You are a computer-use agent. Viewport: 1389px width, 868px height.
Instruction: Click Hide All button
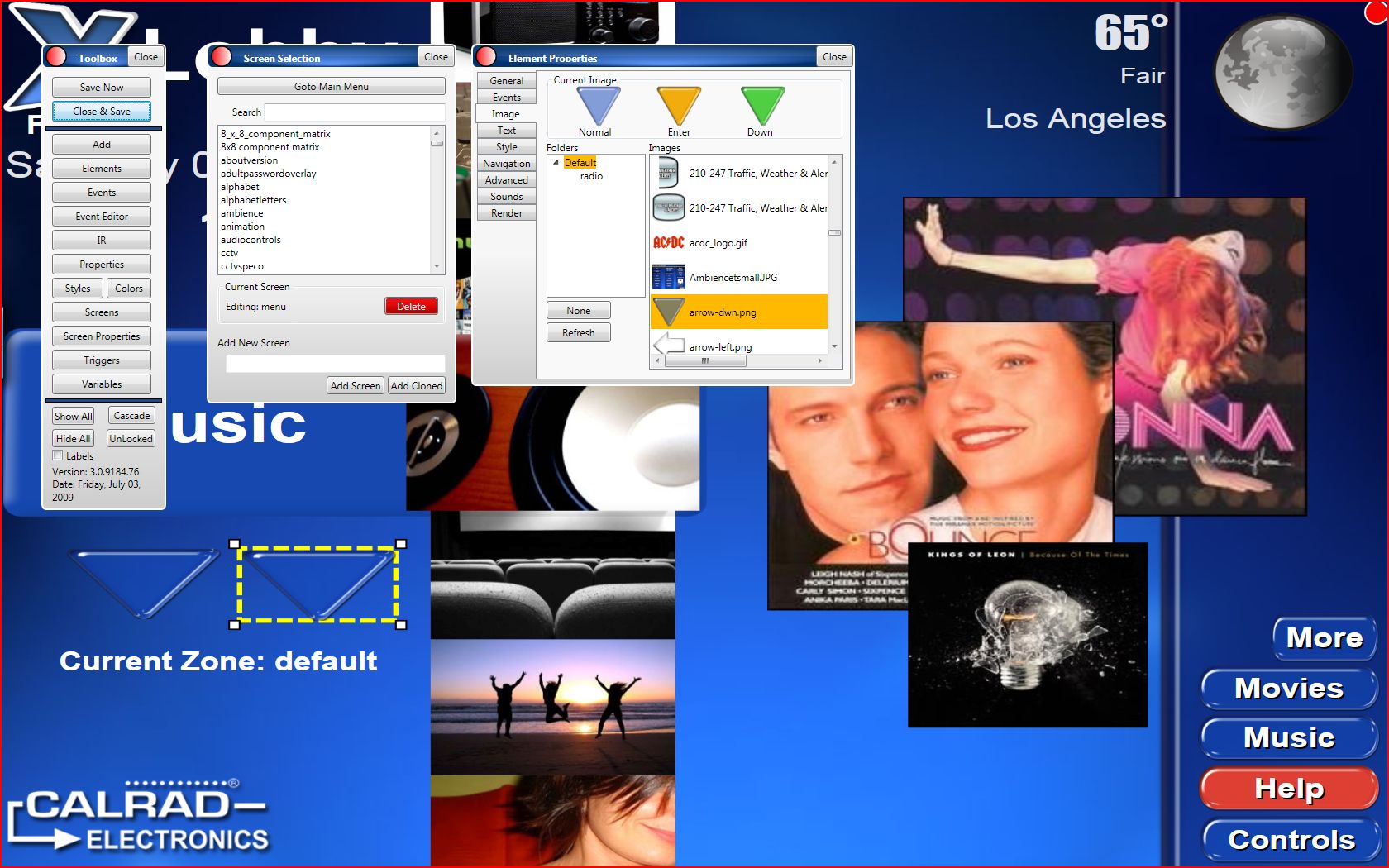[x=74, y=439]
